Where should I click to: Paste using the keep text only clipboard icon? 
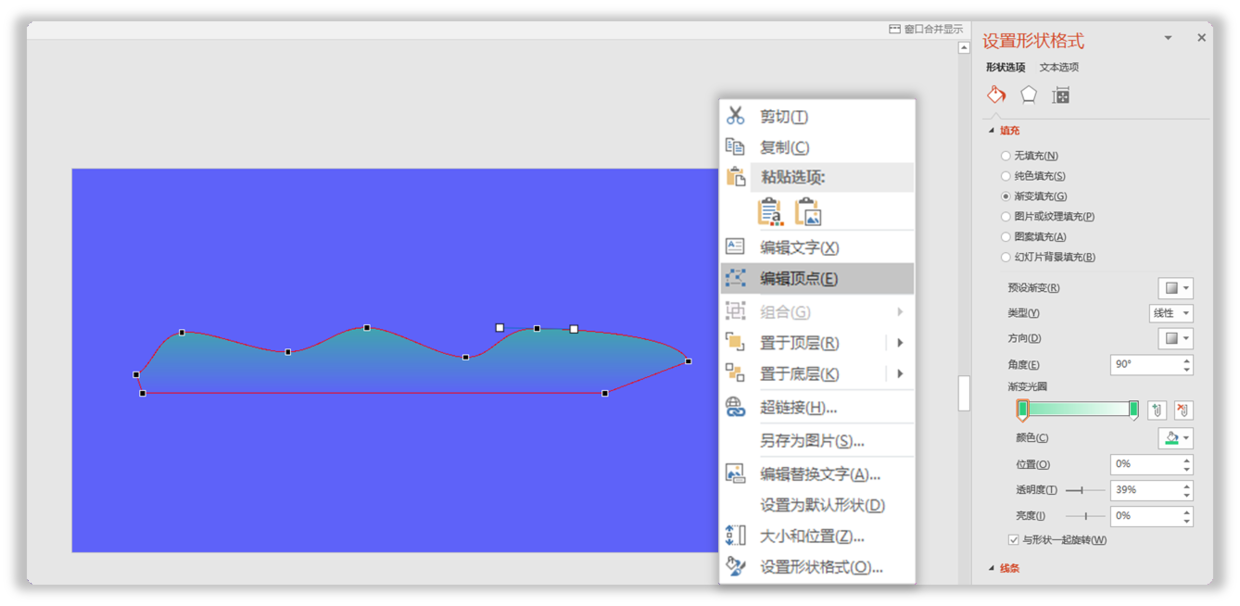[770, 212]
